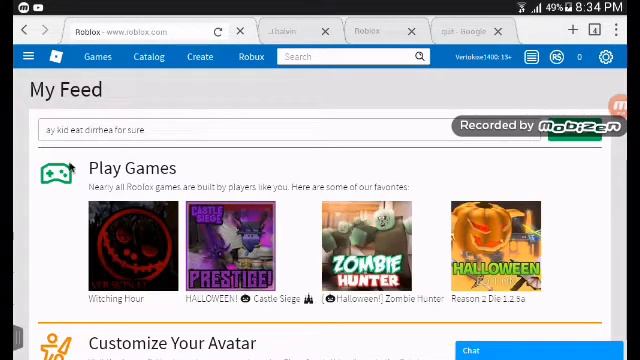Screen dimensions: 640x360
Task: Go forward with the browser forward arrow
Action: (x=45, y=30)
